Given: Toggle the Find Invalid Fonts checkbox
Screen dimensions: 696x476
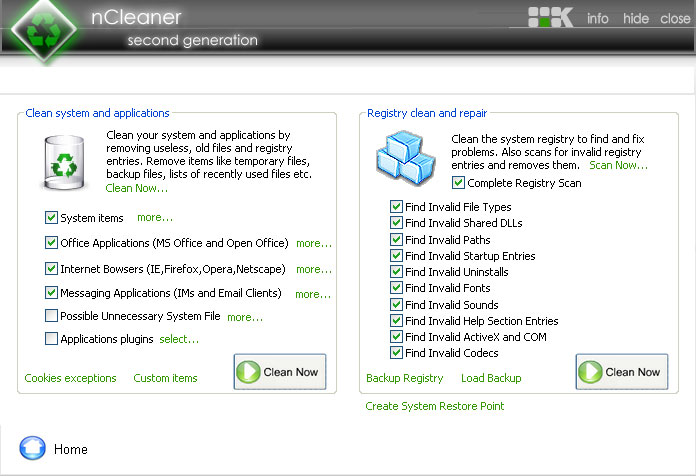Looking at the screenshot, I should pos(396,287).
